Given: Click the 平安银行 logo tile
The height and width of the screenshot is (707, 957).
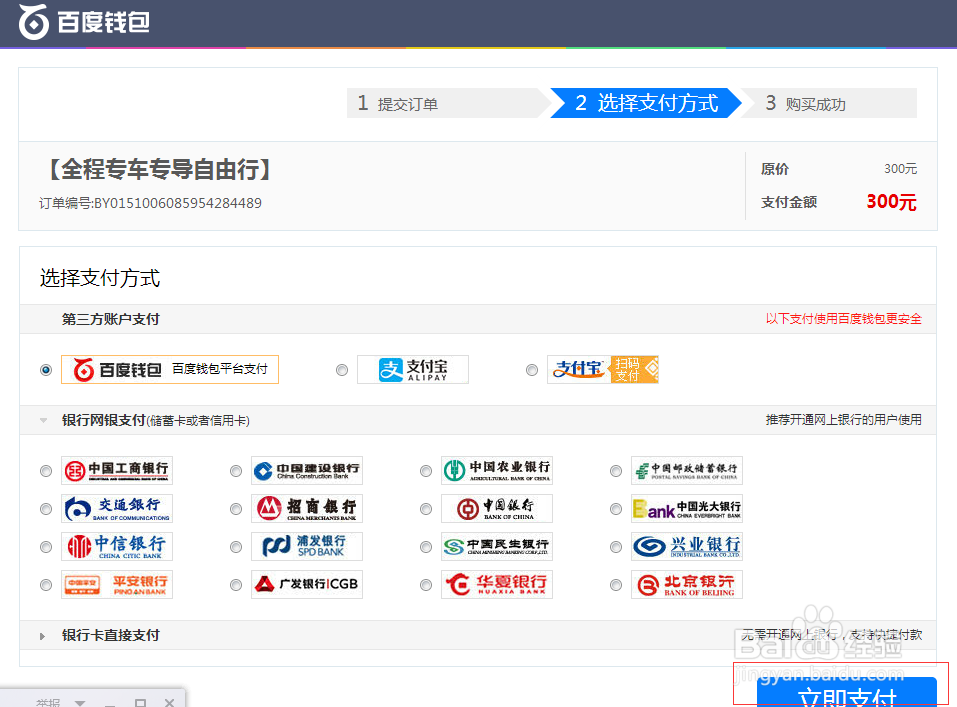Looking at the screenshot, I should click(x=117, y=584).
